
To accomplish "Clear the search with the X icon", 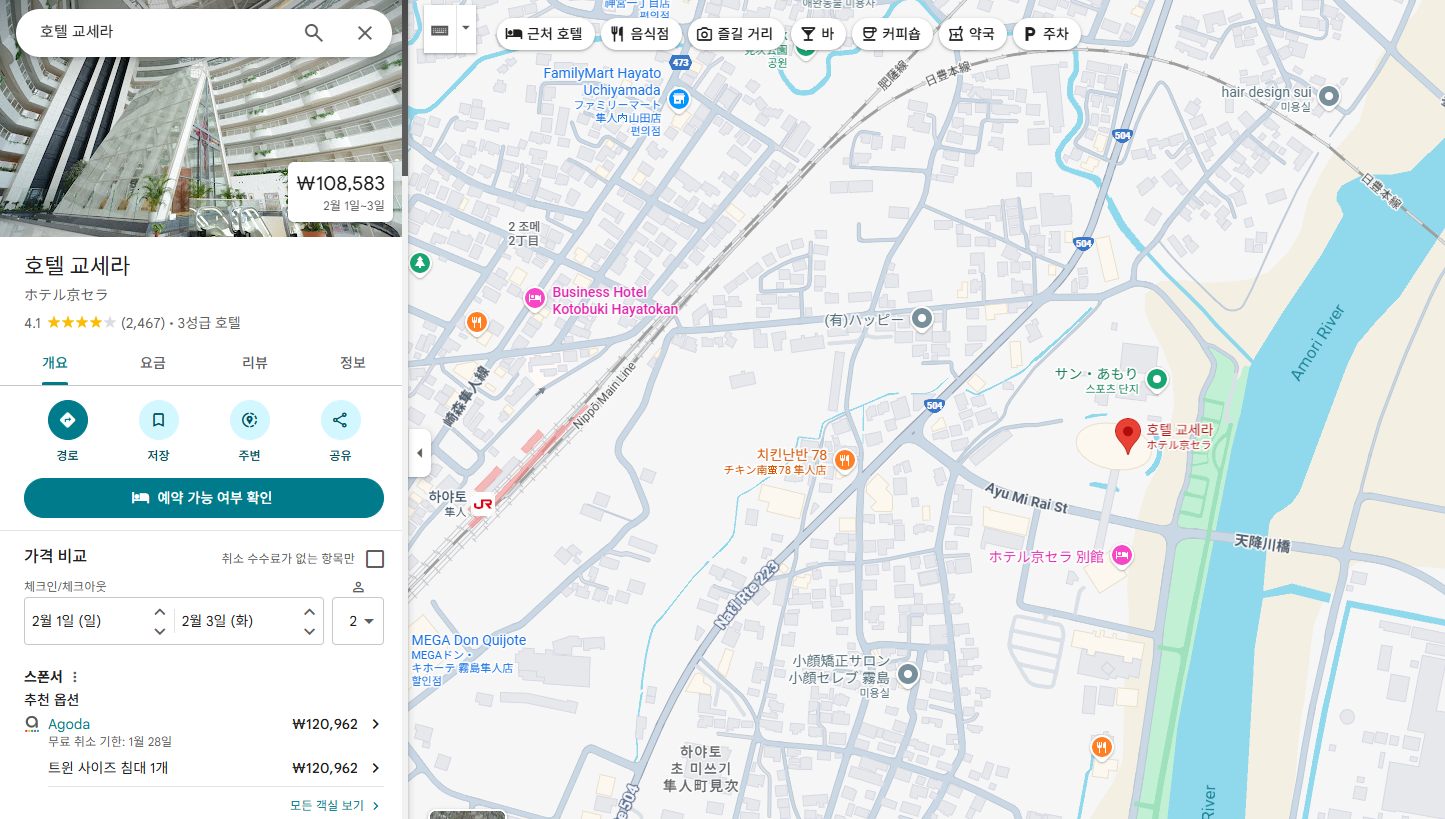I will [365, 33].
